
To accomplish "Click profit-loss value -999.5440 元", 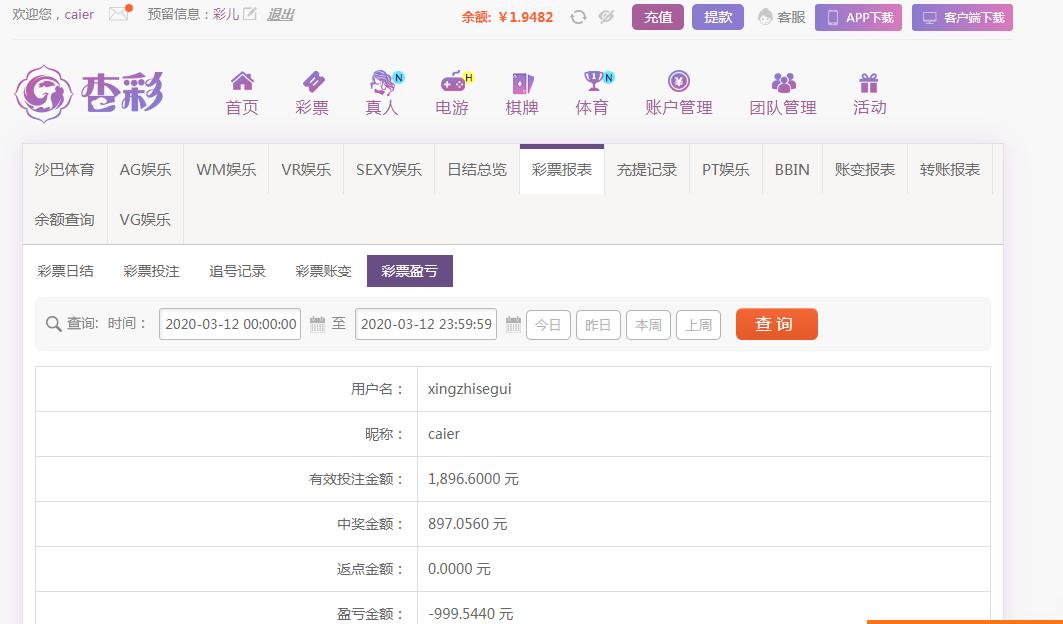I will pyautogui.click(x=470, y=614).
